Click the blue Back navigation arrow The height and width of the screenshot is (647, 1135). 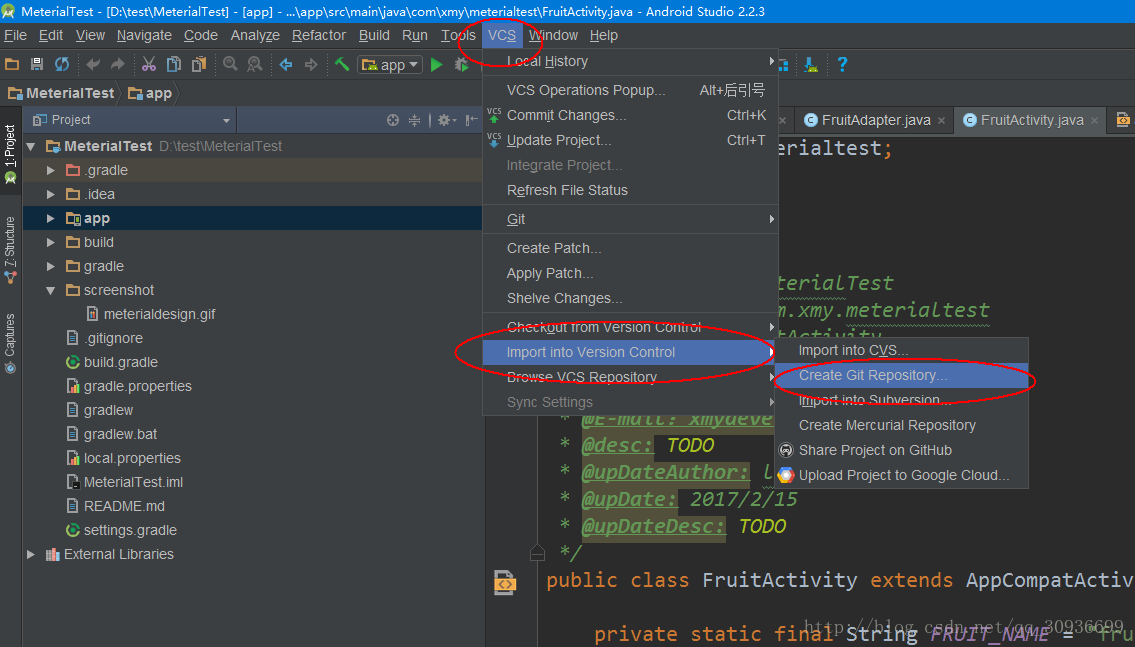[286, 64]
